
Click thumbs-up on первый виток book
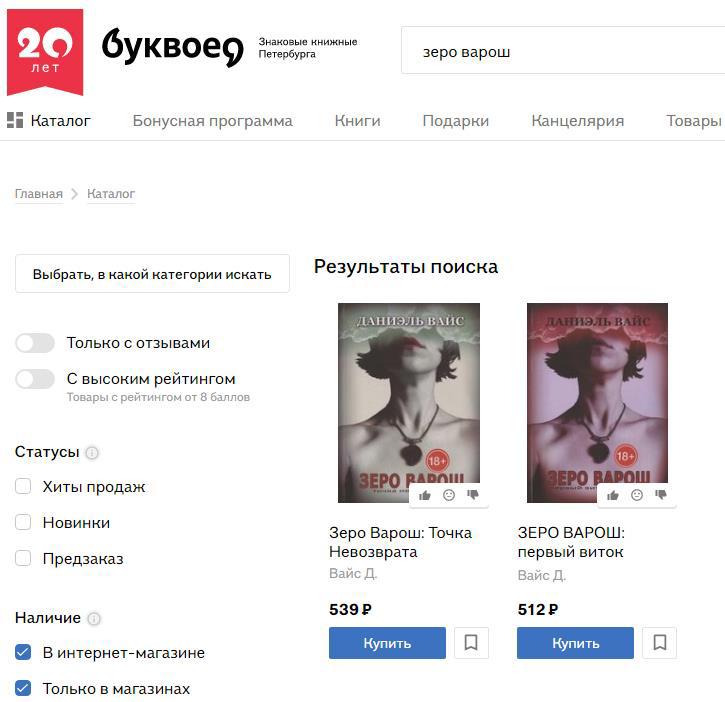pyautogui.click(x=613, y=495)
